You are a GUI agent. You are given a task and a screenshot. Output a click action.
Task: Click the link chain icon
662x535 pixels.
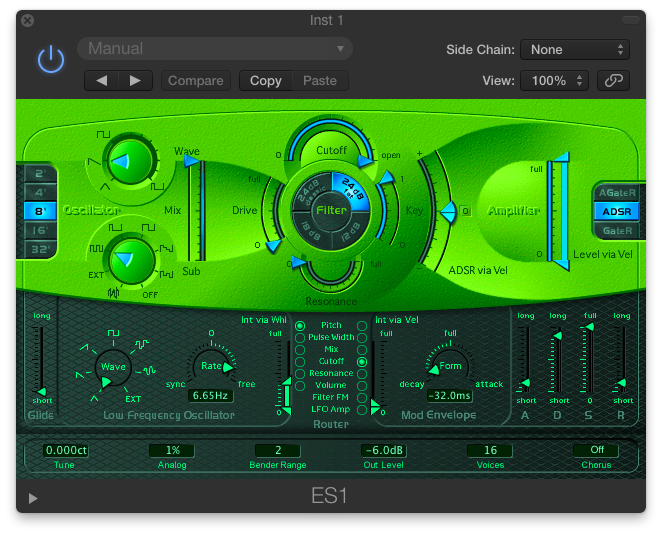coord(613,80)
